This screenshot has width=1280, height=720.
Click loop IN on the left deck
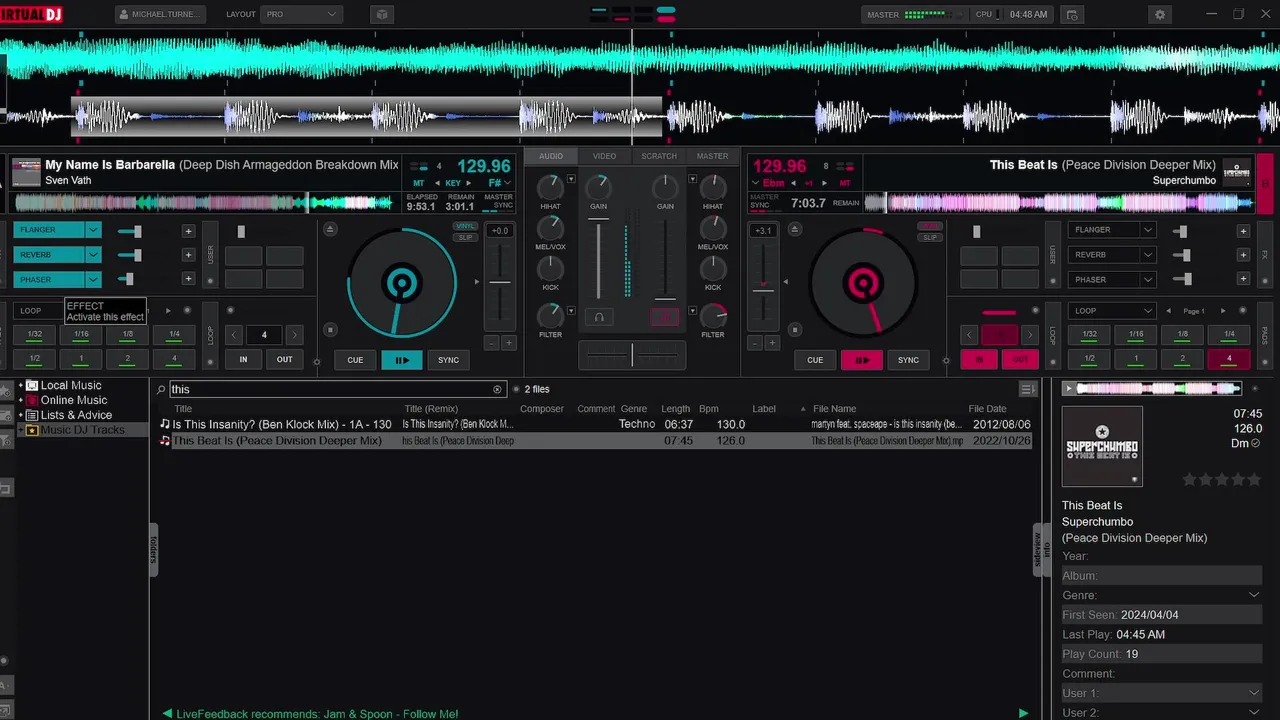[243, 360]
